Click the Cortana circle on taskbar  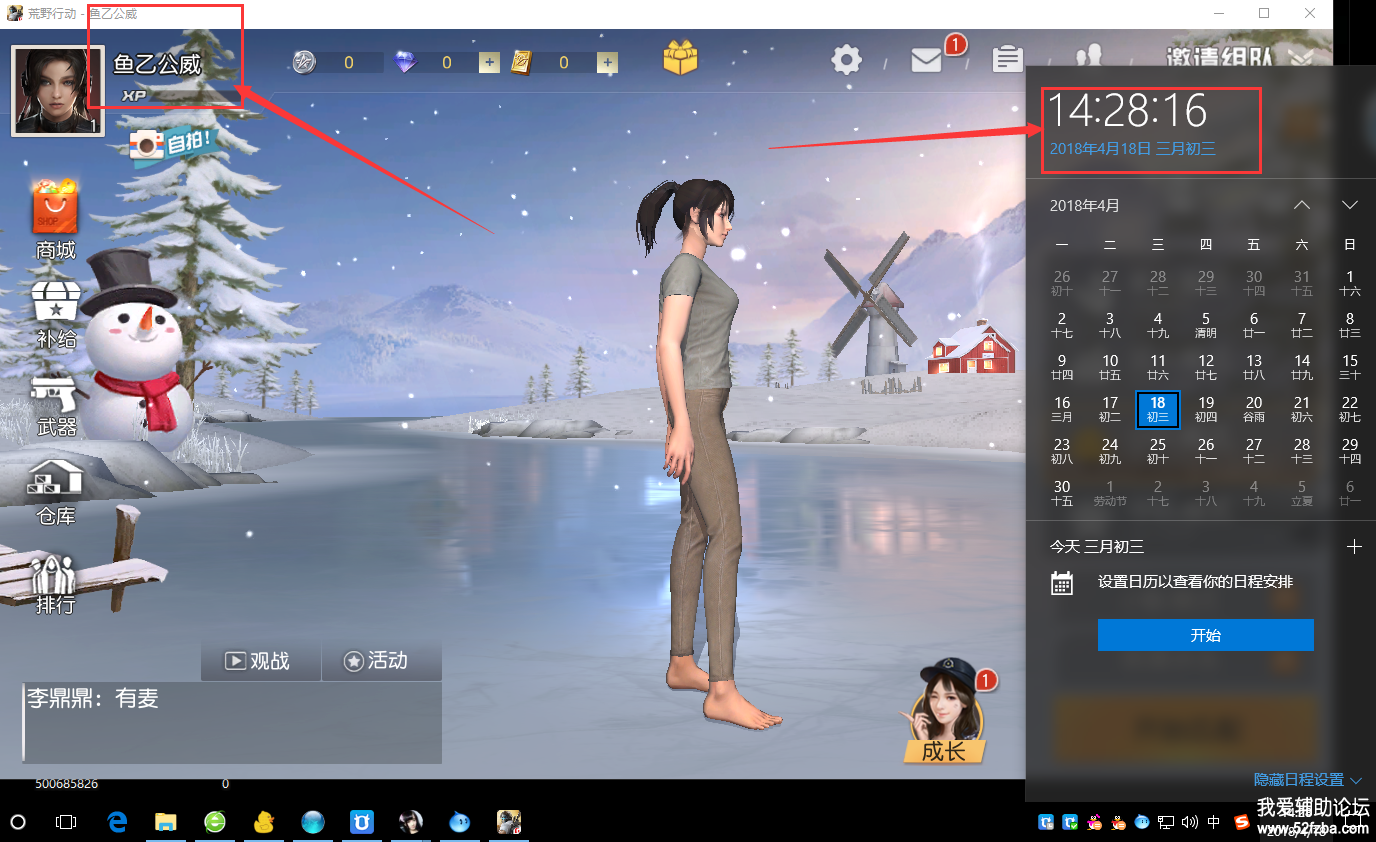coord(17,822)
